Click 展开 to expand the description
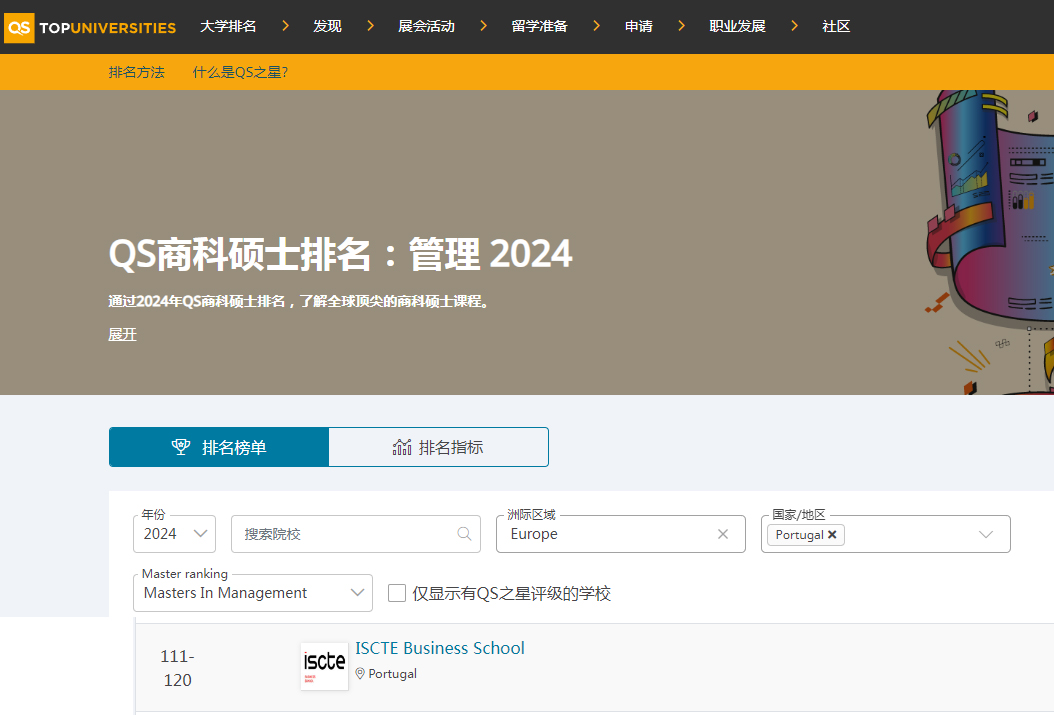1054x715 pixels. click(x=122, y=335)
